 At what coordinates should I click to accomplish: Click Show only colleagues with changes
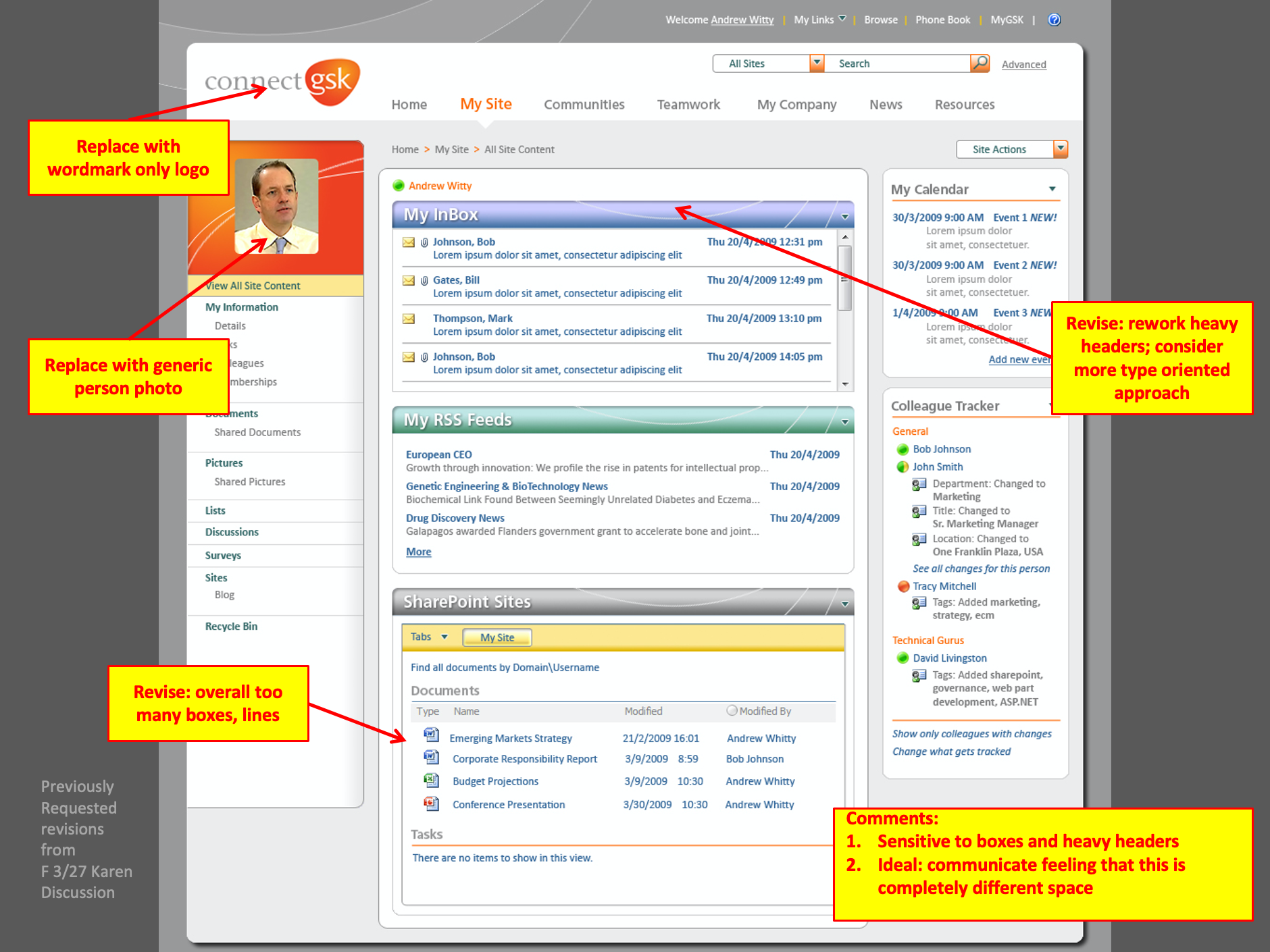[971, 734]
